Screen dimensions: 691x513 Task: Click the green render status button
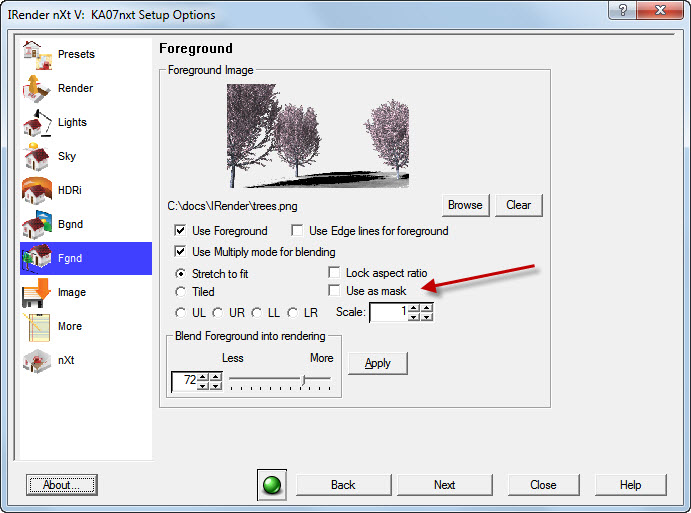(271, 485)
